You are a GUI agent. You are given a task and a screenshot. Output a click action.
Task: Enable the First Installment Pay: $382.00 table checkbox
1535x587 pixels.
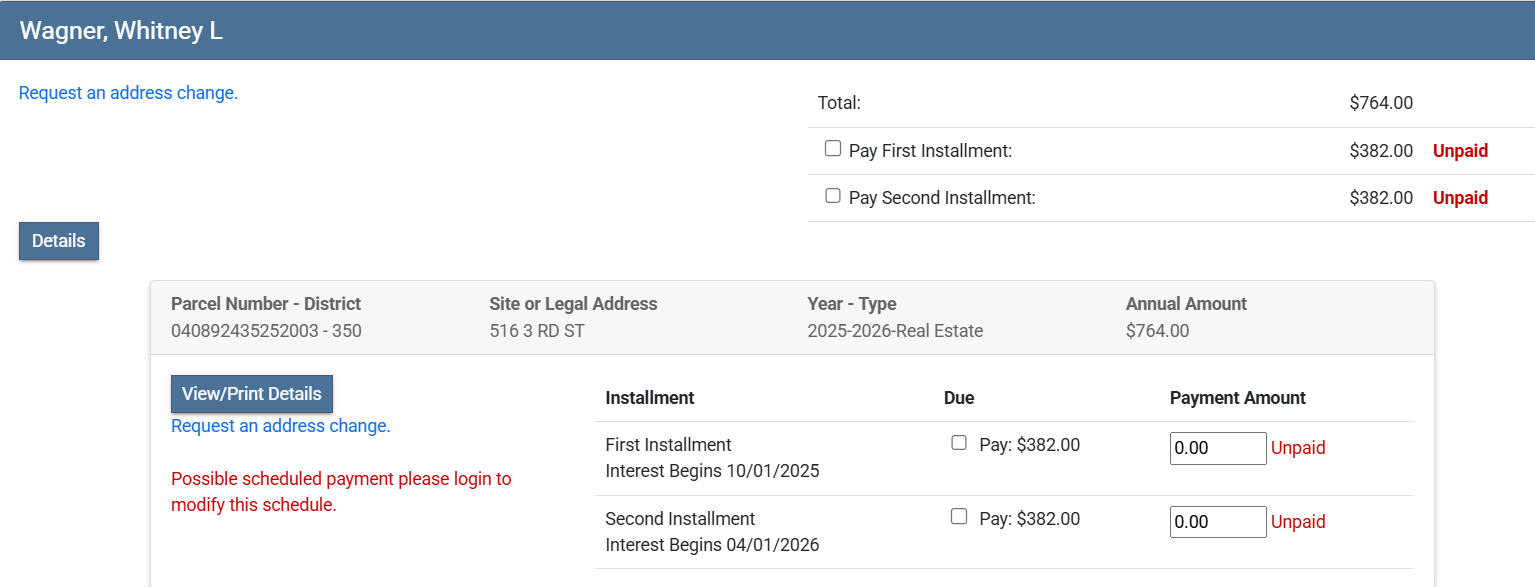click(959, 443)
